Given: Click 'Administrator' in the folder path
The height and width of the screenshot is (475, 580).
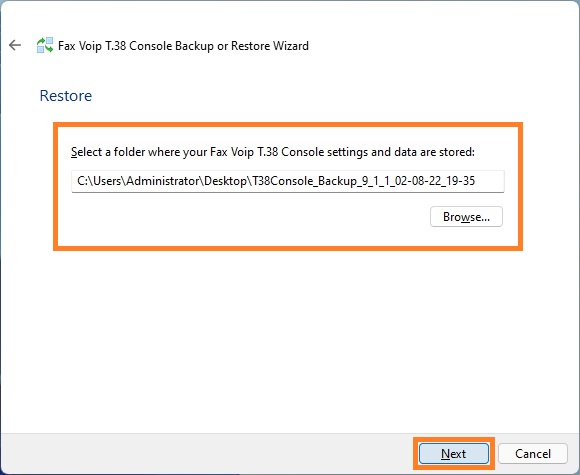Looking at the screenshot, I should pyautogui.click(x=163, y=181).
